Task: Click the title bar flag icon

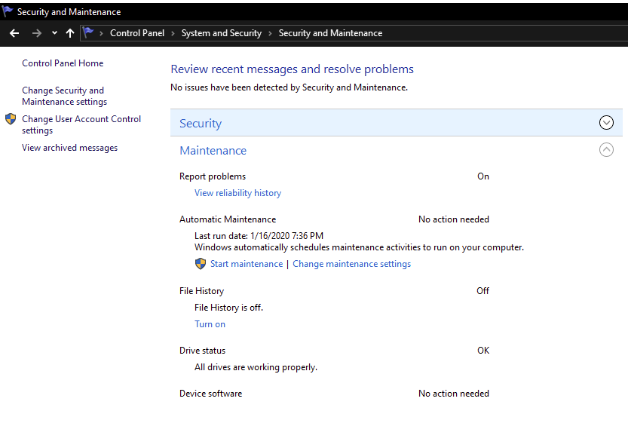Action: pyautogui.click(x=7, y=11)
